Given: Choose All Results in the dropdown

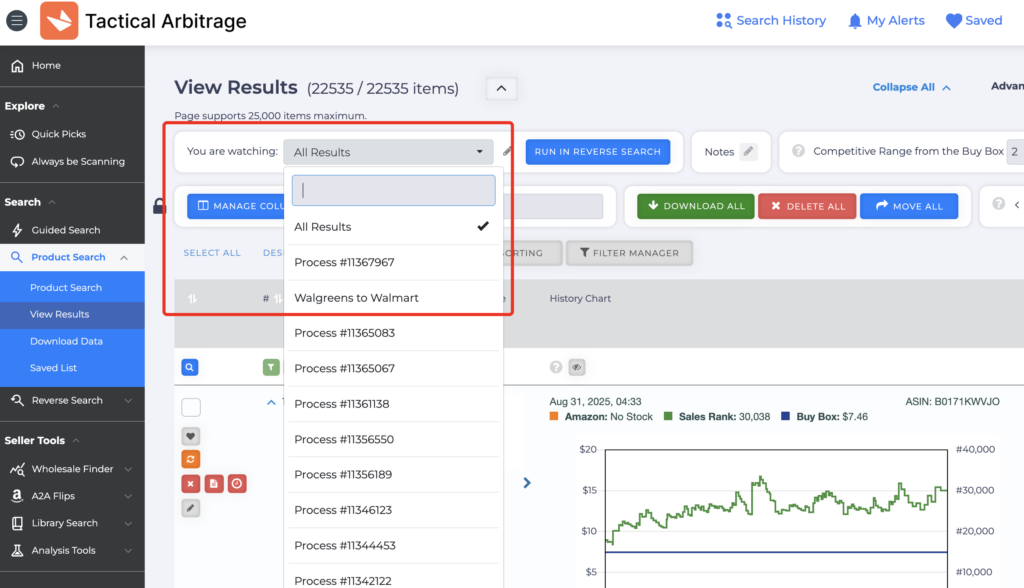Looking at the screenshot, I should tap(393, 227).
